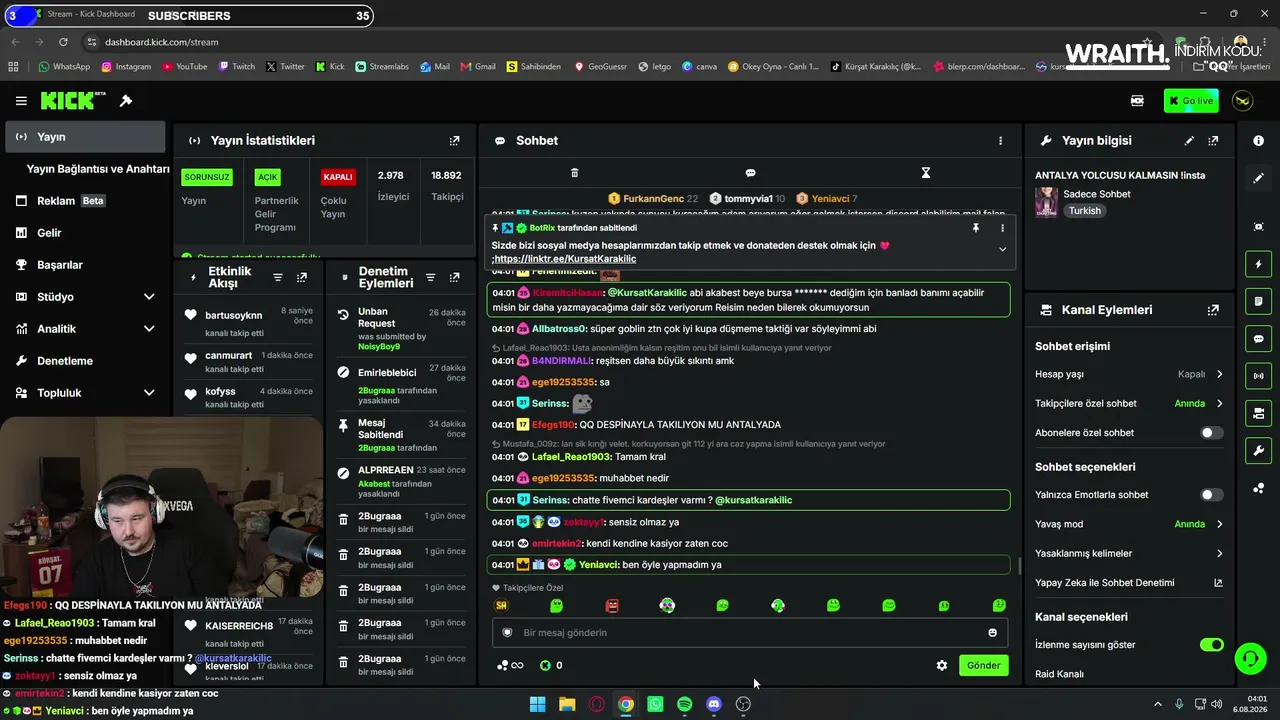1280x720 pixels.
Task: Pop out the Yayın İstatistikleri panel
Action: coord(455,141)
